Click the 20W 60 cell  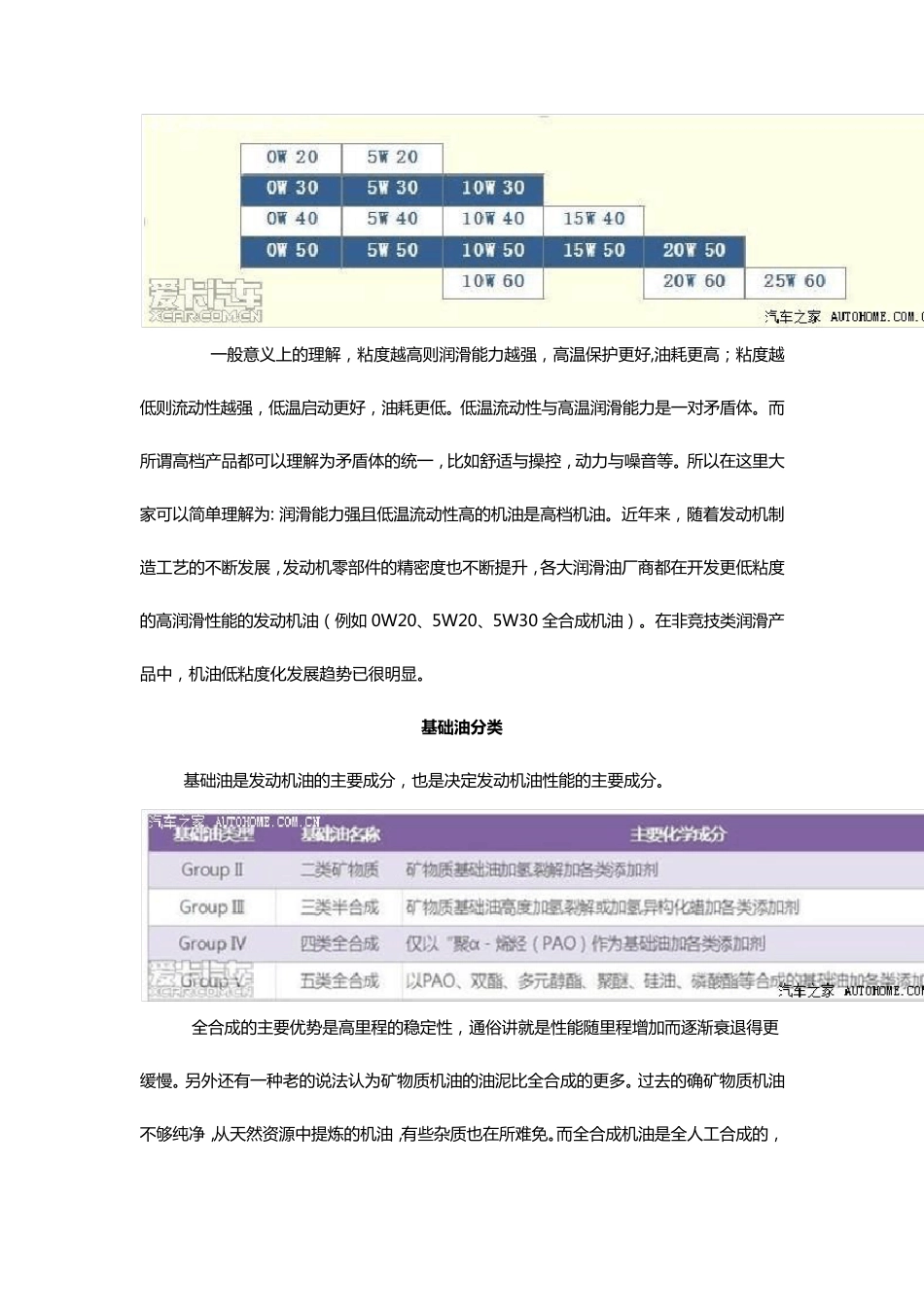tap(694, 282)
